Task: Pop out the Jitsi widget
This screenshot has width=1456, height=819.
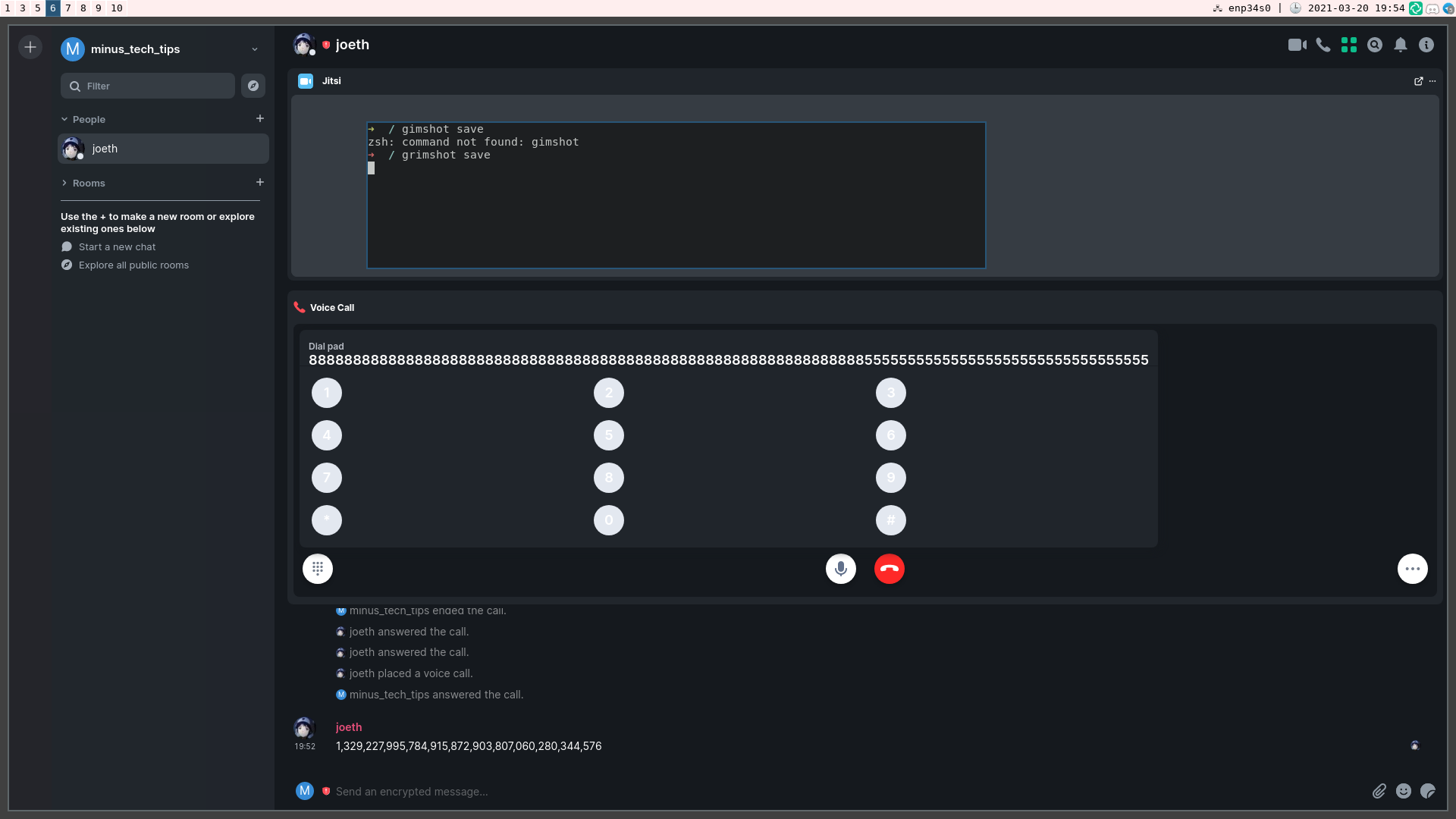Action: click(x=1418, y=81)
